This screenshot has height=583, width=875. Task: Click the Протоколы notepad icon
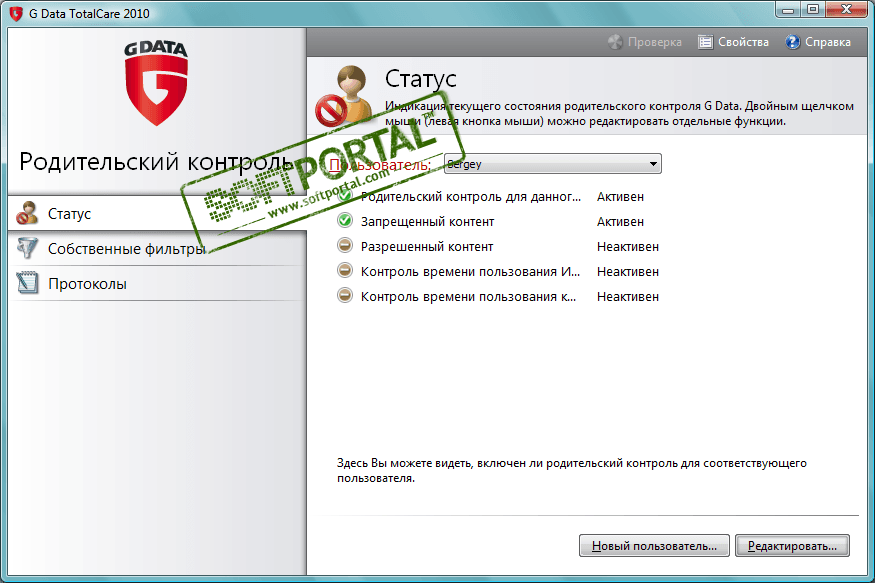click(x=27, y=283)
